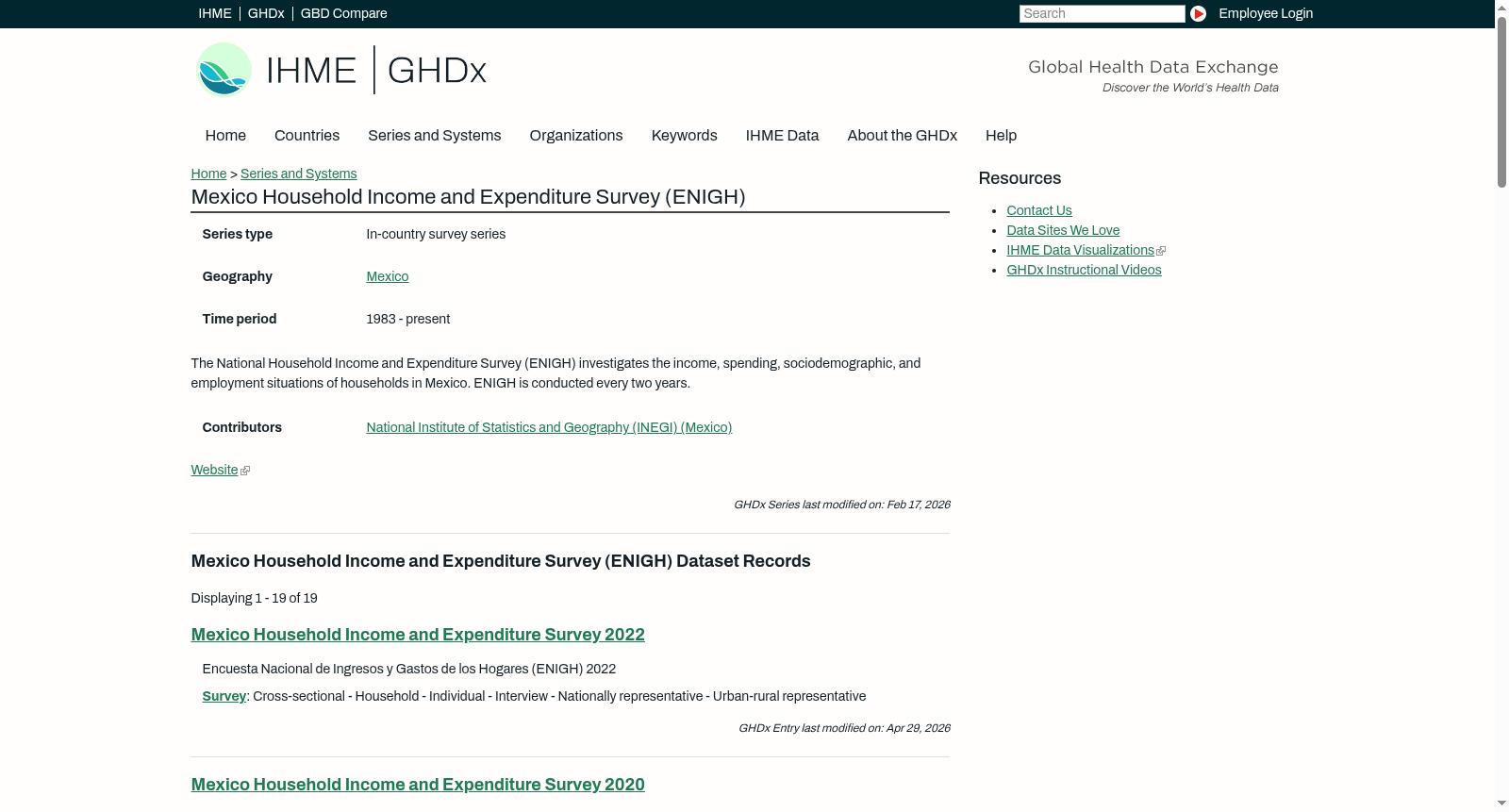Click the GHDx logo text in header
1509x812 pixels.
pos(437,71)
